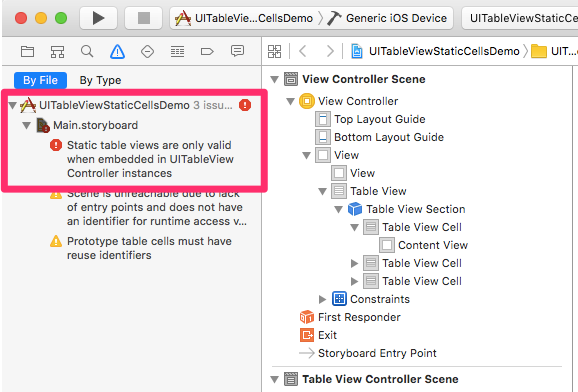The height and width of the screenshot is (392, 578).
Task: Show the Symbol navigator hierarchy icon
Action: (x=57, y=51)
